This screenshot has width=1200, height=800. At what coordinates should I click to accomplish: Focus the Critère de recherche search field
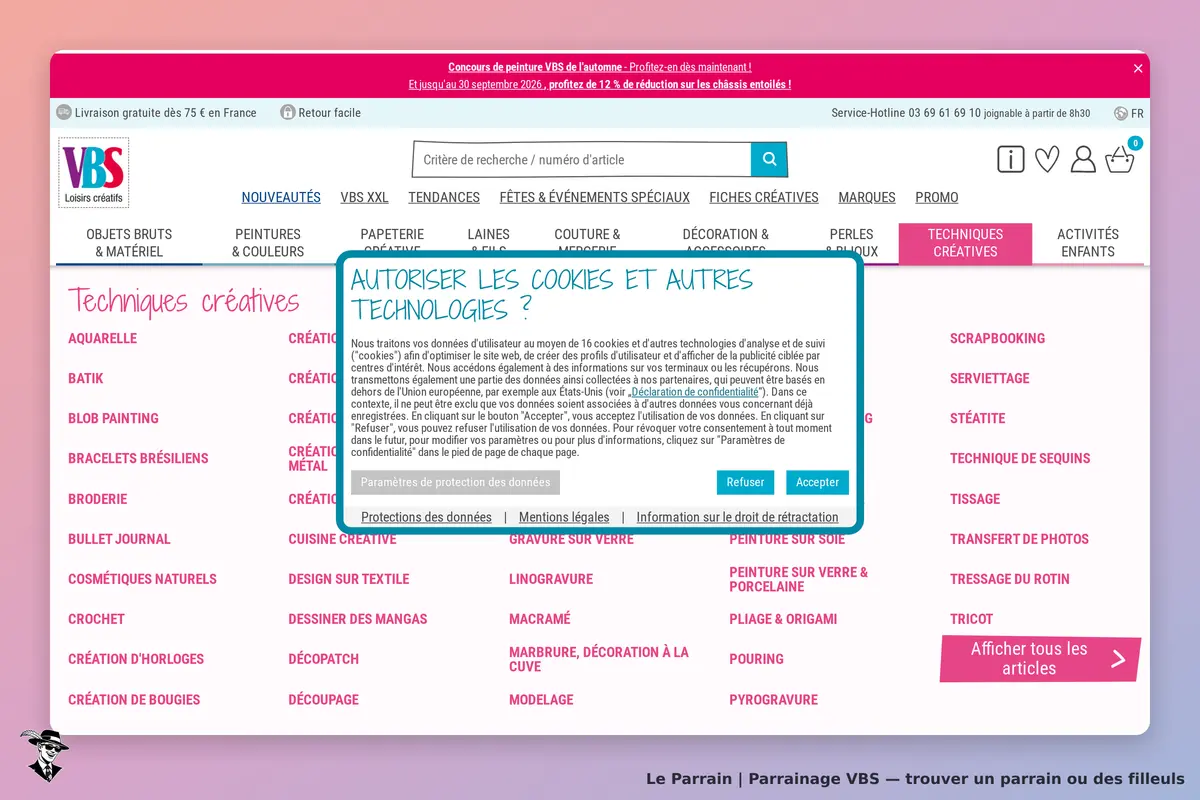[x=582, y=159]
